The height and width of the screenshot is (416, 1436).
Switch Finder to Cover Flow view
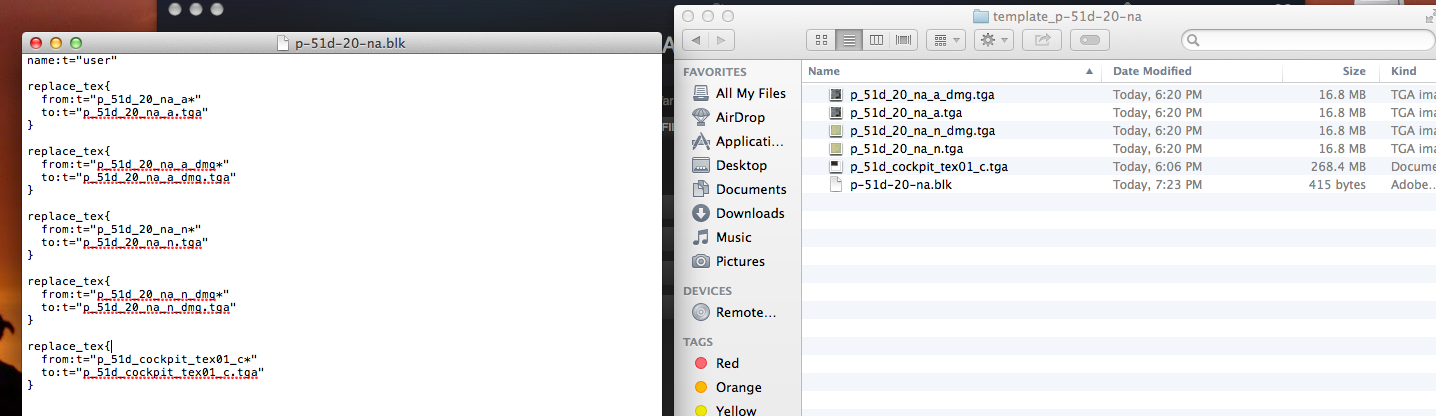point(904,40)
